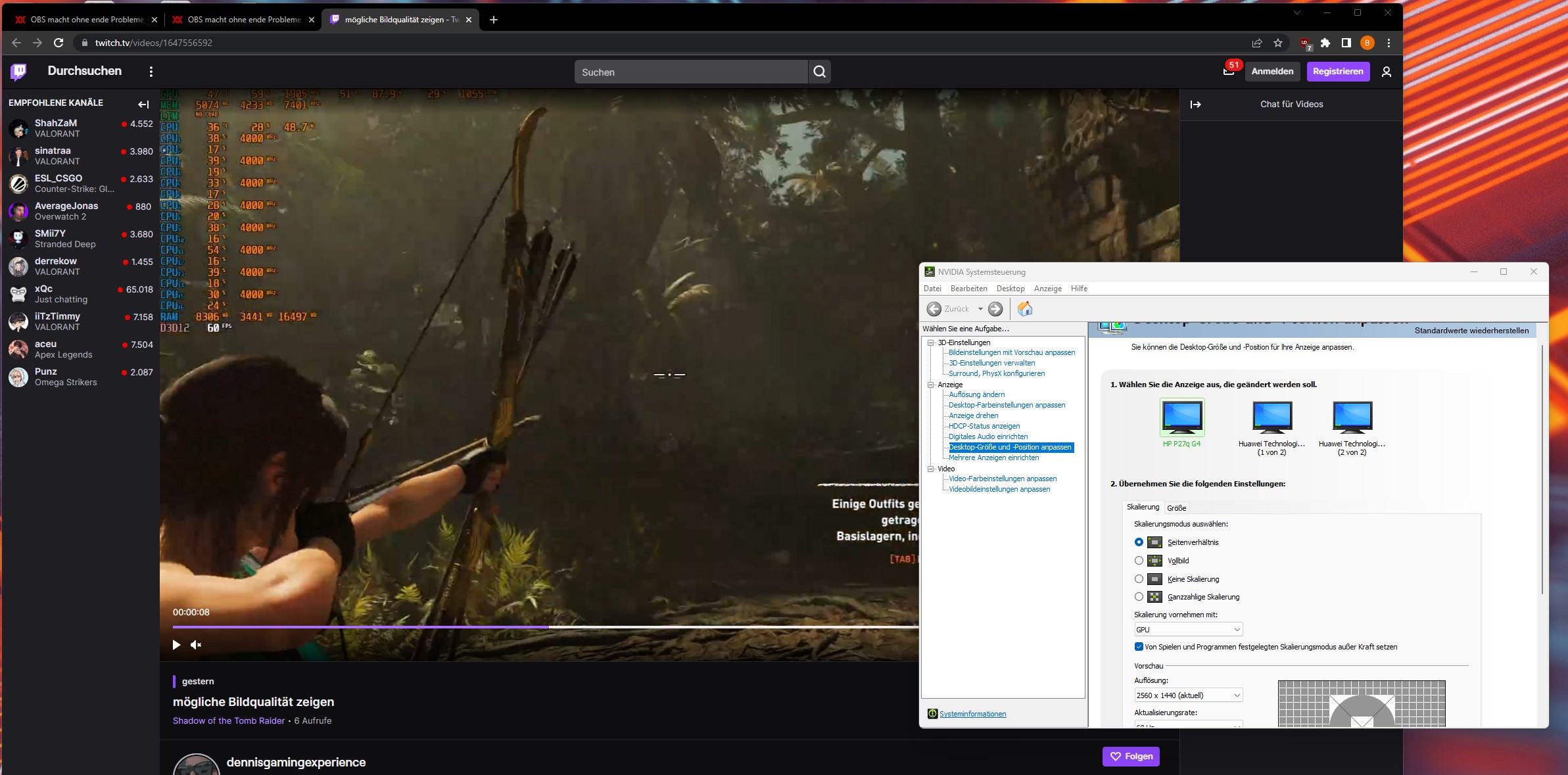
Task: Unmute the Twitch video volume icon
Action: 196,645
